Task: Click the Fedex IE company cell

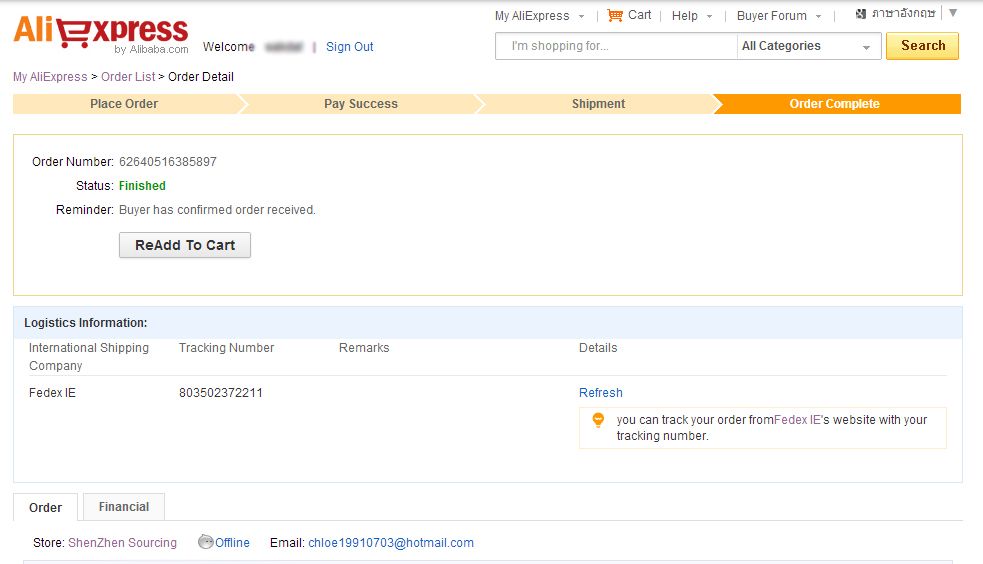Action: pos(52,393)
